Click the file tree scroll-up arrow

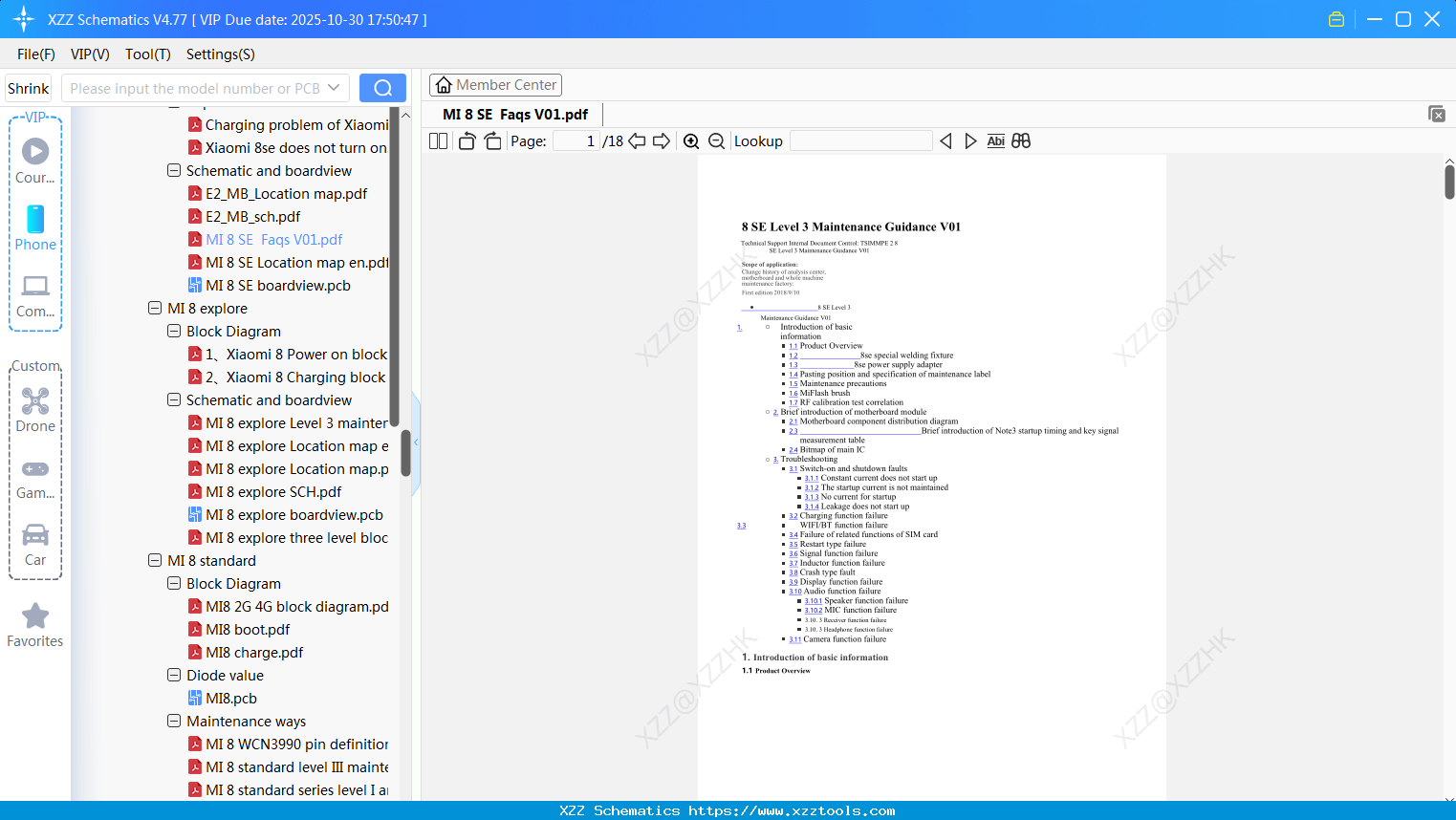pos(405,115)
